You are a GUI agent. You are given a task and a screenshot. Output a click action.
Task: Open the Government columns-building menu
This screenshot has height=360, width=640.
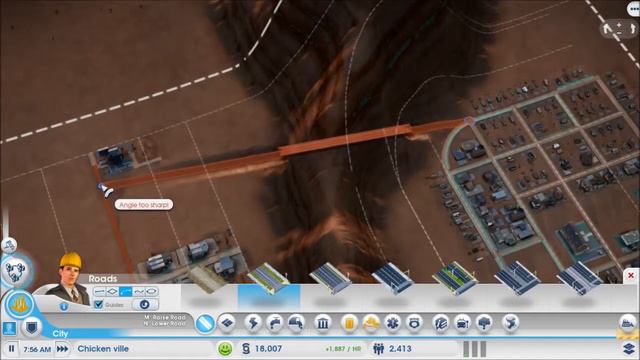pyautogui.click(x=322, y=323)
